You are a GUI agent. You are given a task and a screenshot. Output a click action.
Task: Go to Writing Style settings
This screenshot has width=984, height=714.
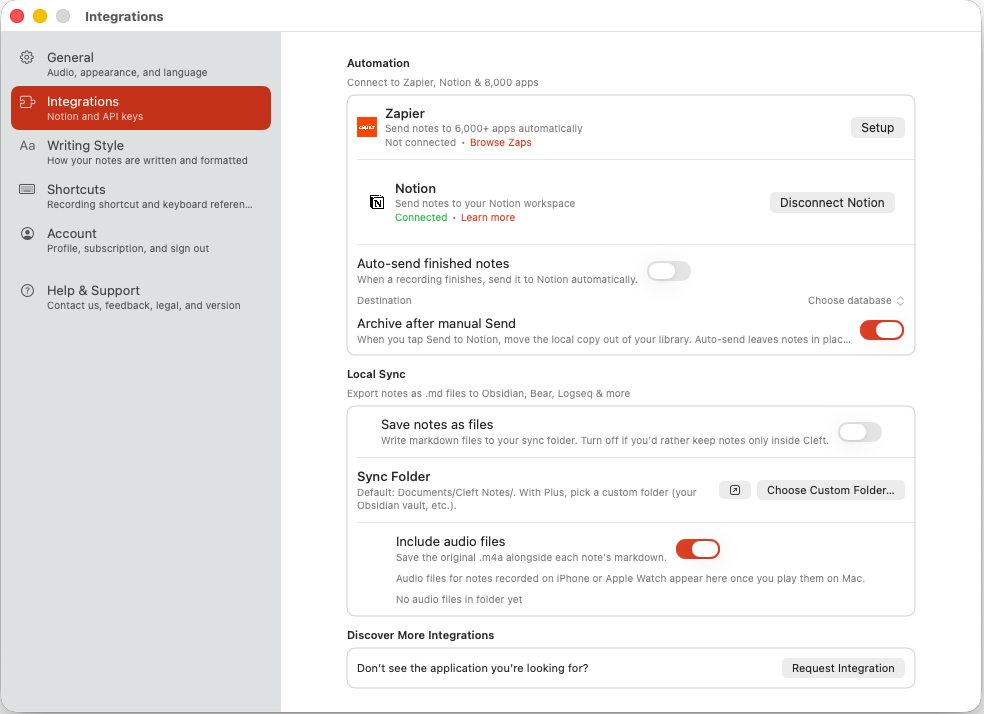[x=141, y=152]
